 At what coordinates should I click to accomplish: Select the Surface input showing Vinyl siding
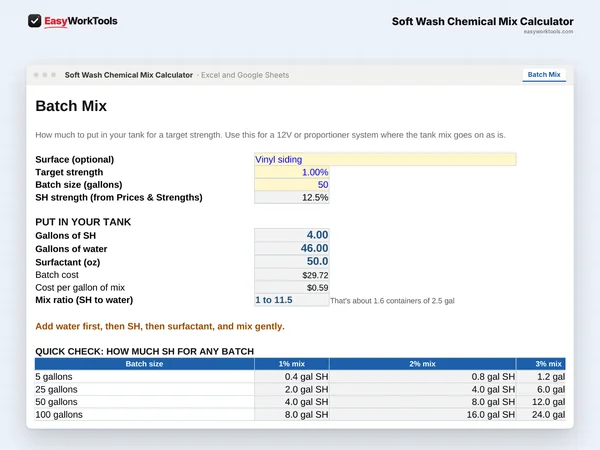click(385, 160)
